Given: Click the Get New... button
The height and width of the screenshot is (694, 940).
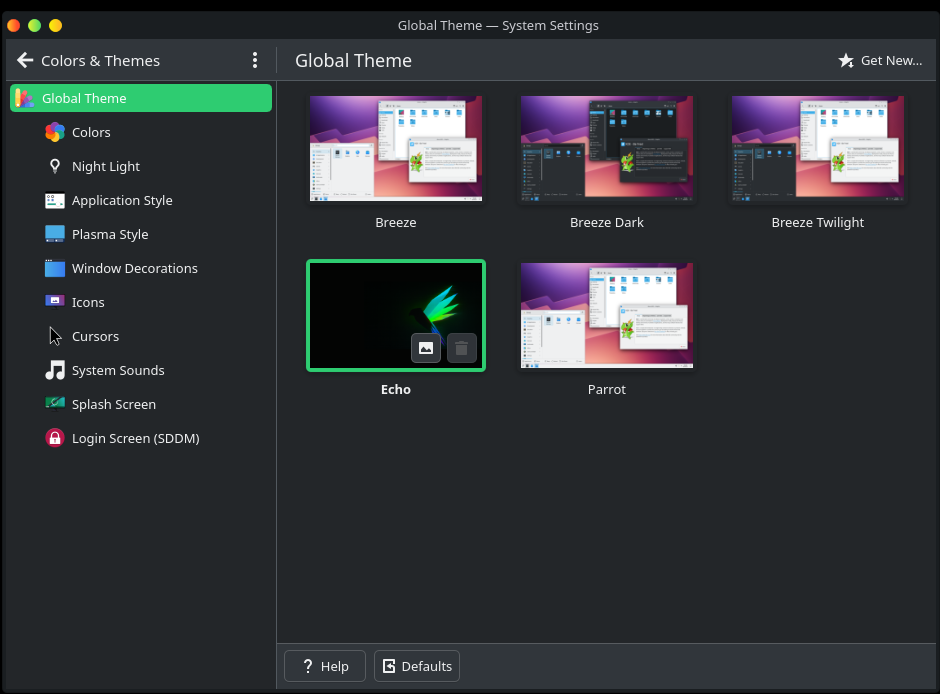Looking at the screenshot, I should pos(880,60).
